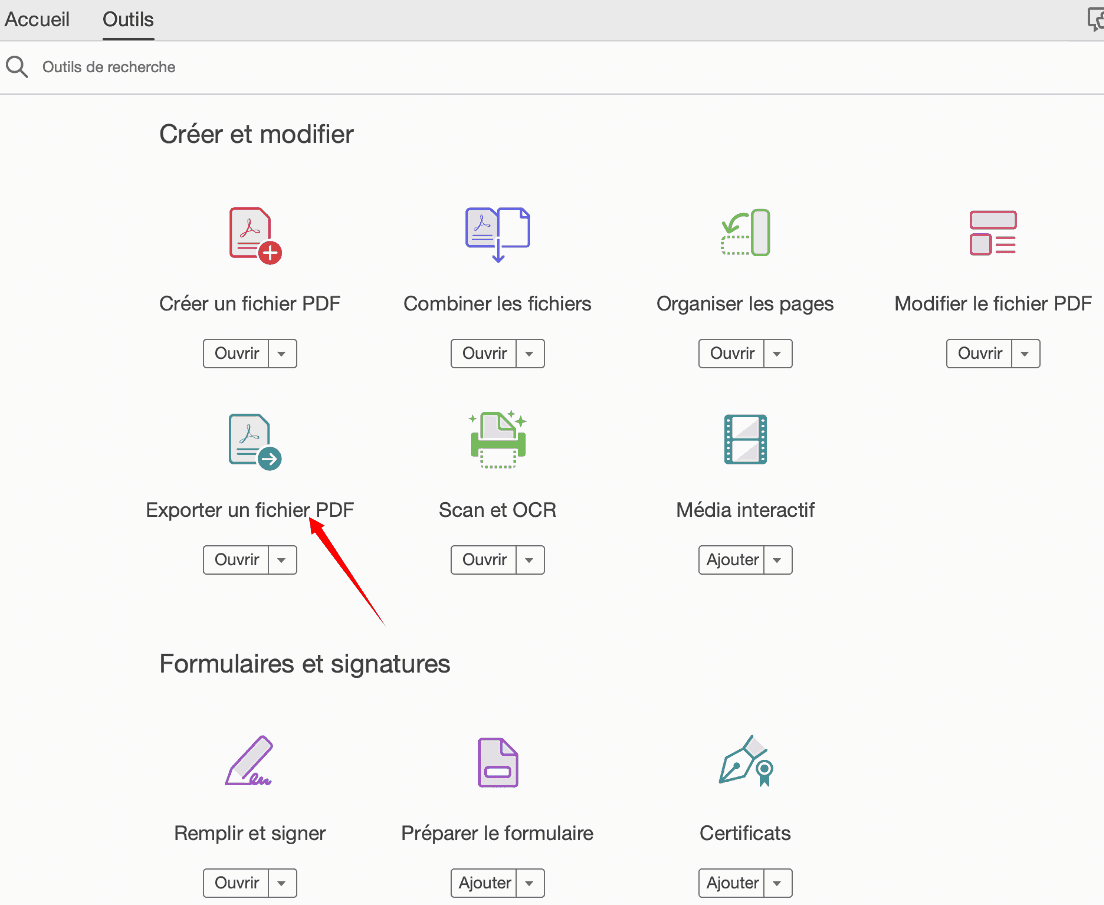Click the 'Créer et modifier' section heading

point(256,134)
